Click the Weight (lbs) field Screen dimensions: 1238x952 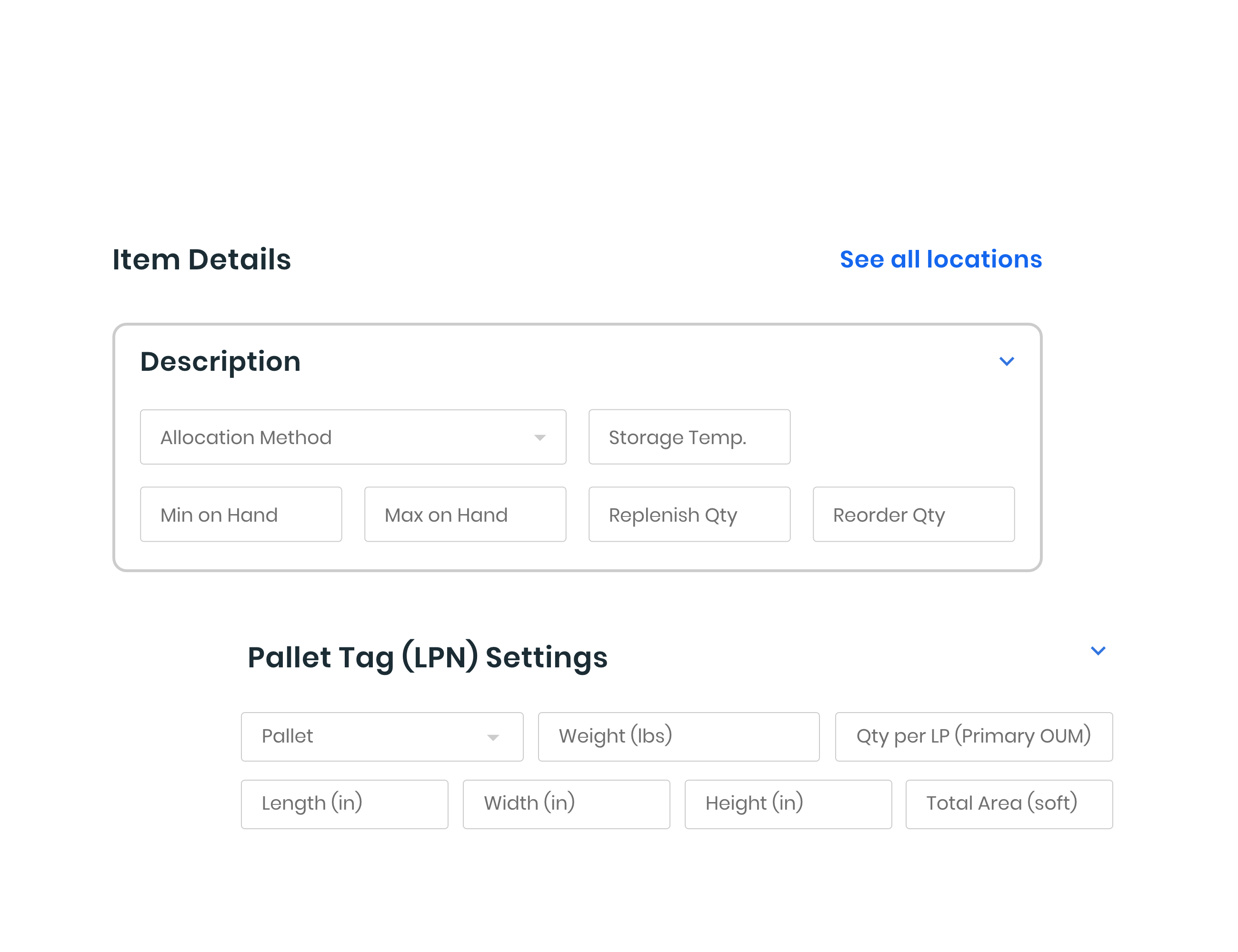(x=679, y=737)
